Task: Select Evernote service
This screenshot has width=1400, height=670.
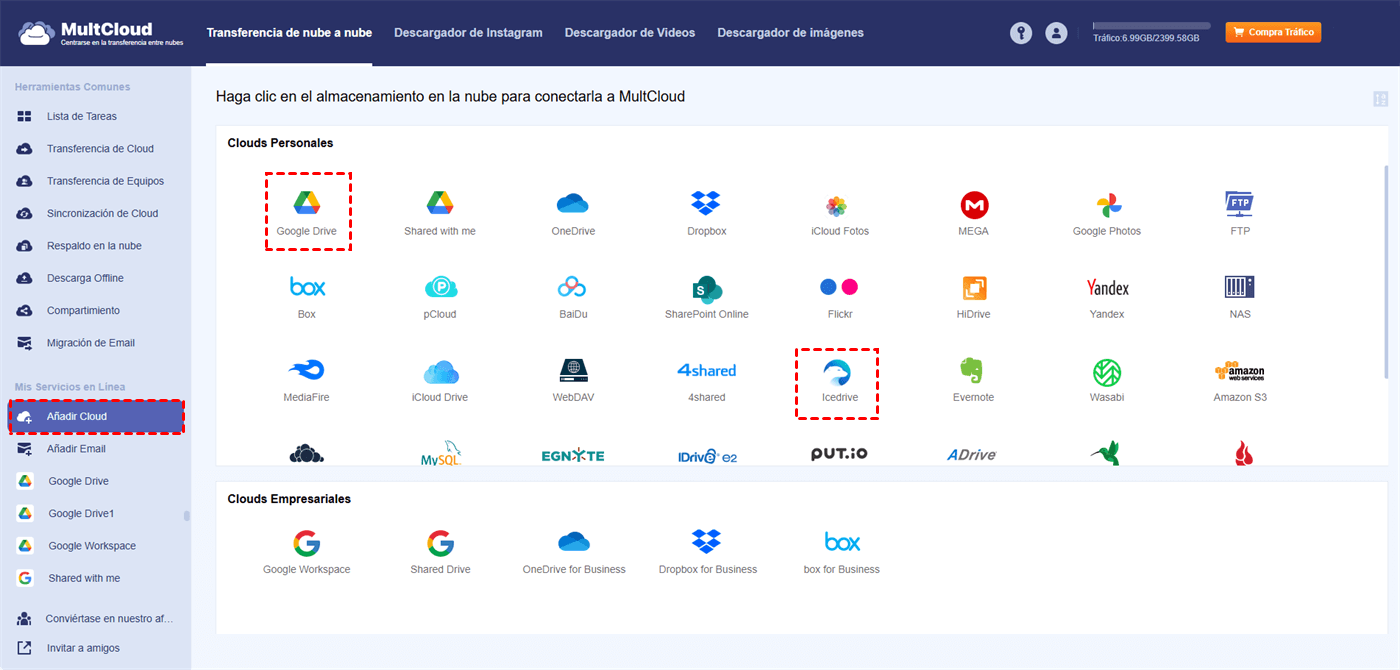Action: pyautogui.click(x=972, y=371)
